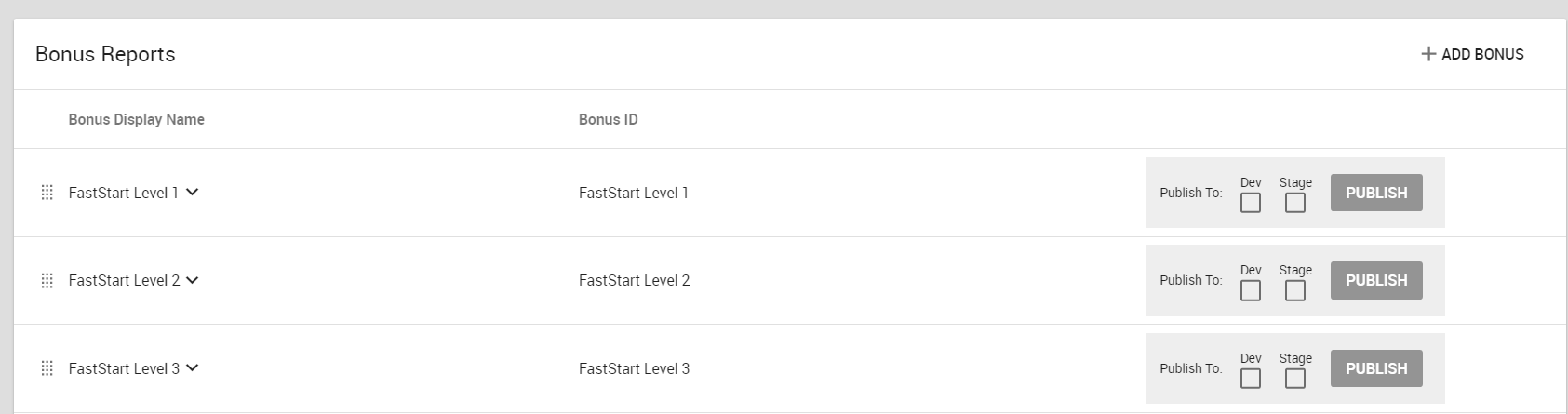This screenshot has height=414, width=1568.
Task: Select the Bonus ID column header
Action: pyautogui.click(x=608, y=119)
